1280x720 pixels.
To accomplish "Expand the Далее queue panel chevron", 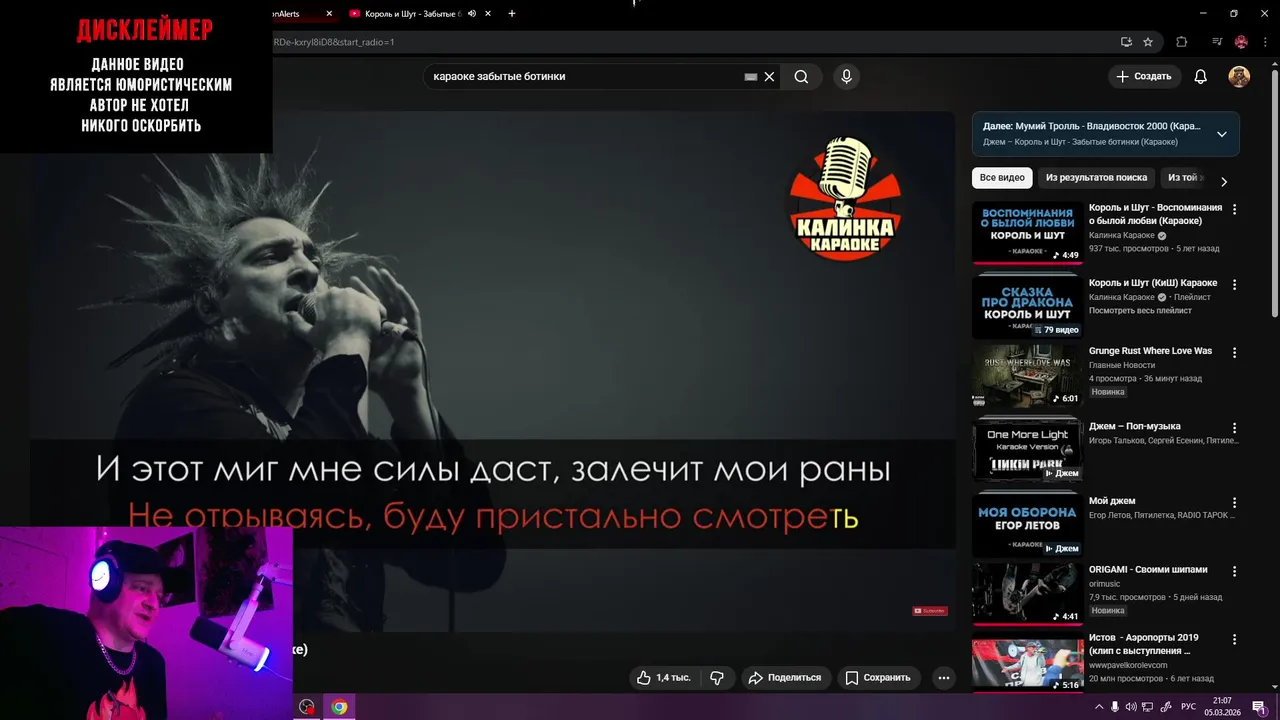I will pos(1221,134).
